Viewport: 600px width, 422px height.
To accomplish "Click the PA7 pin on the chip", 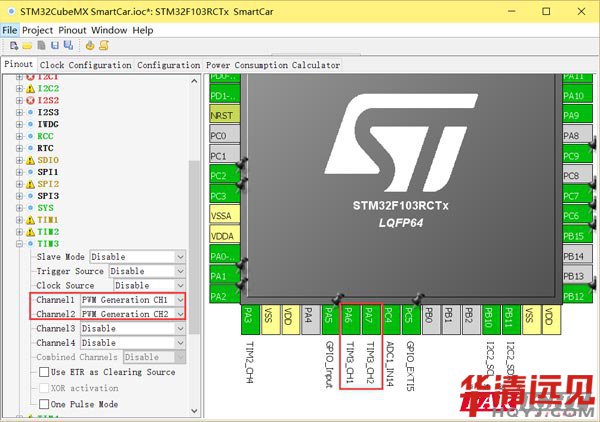I will (x=370, y=319).
